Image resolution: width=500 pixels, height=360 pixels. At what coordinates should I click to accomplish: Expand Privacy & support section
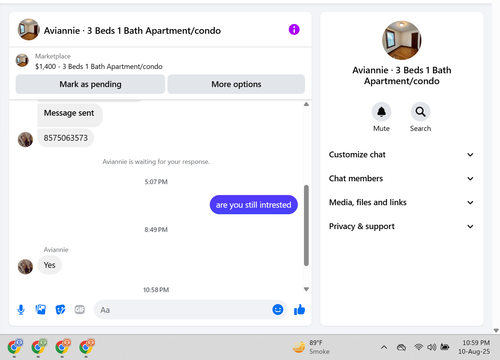pos(401,226)
